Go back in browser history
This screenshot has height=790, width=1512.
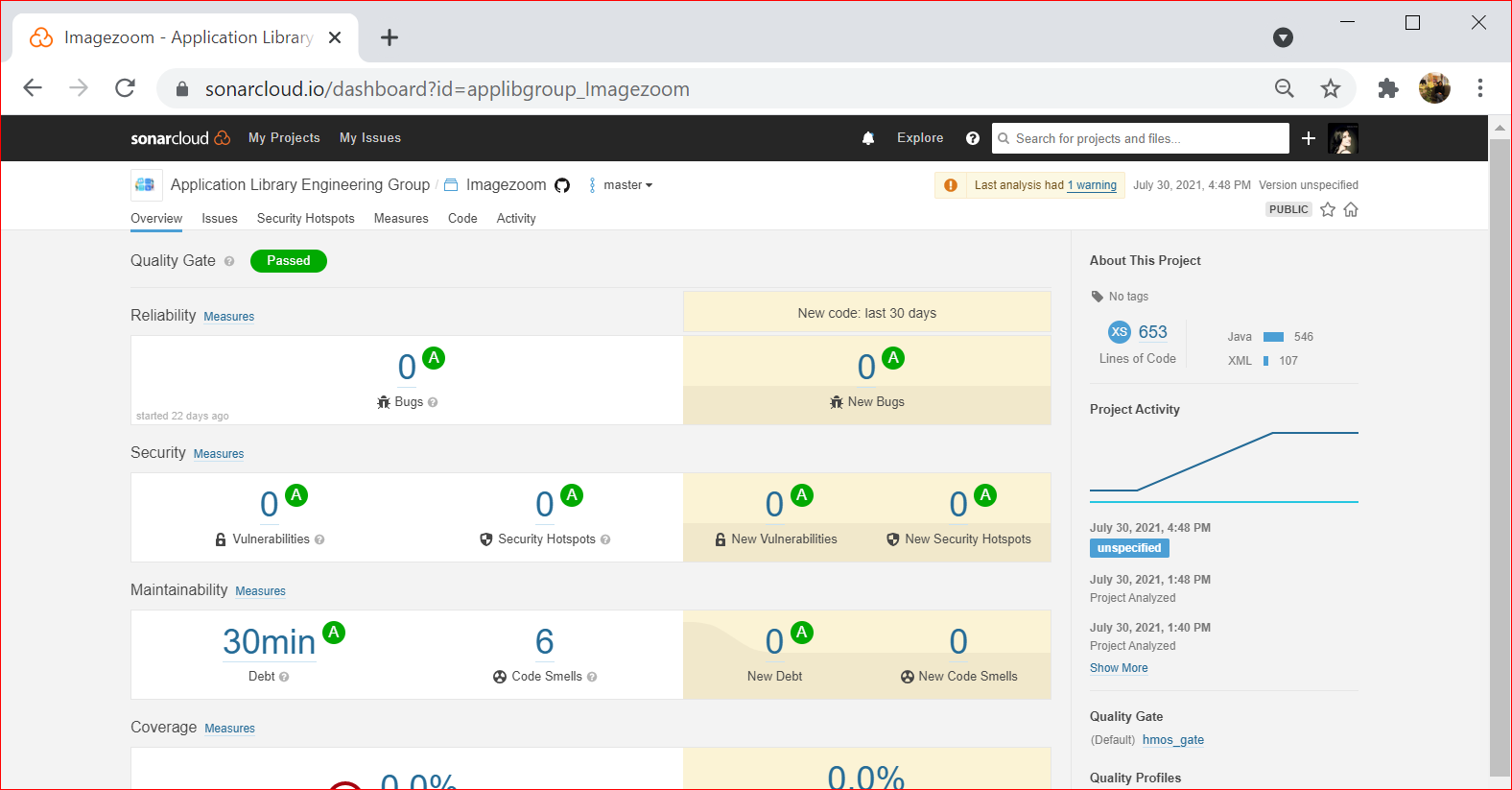click(33, 88)
